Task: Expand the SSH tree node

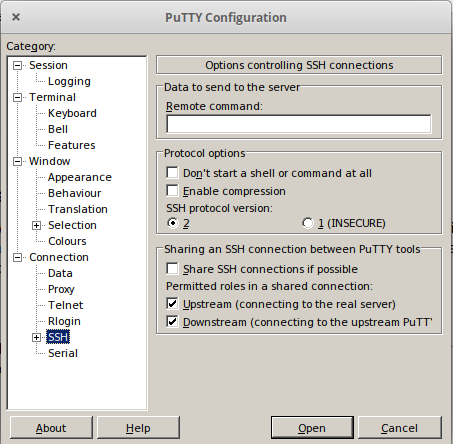Action: (36, 338)
